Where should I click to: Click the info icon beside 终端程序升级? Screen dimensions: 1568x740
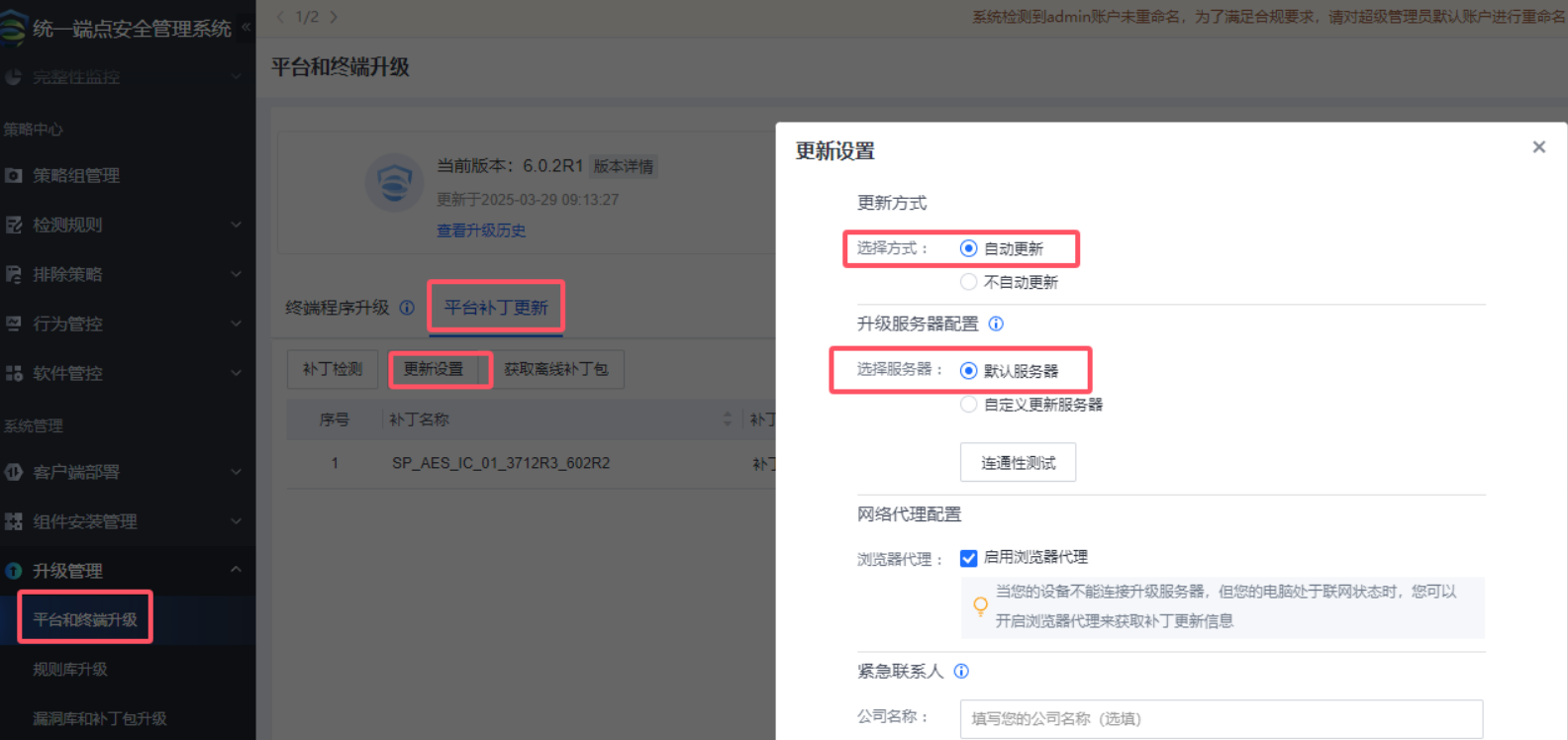coord(407,308)
